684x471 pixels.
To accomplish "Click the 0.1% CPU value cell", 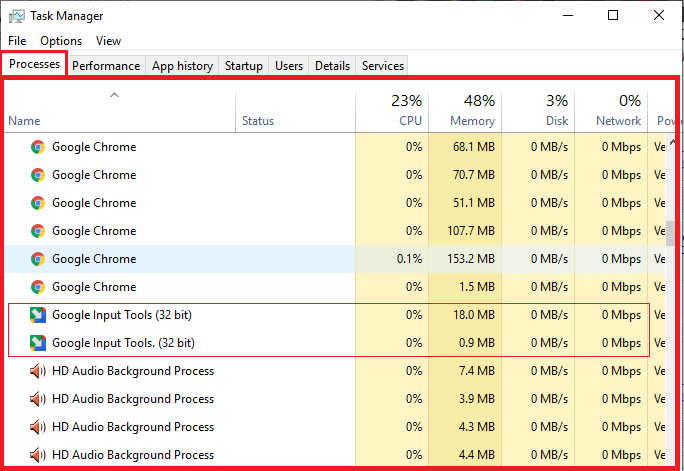I will point(392,259).
